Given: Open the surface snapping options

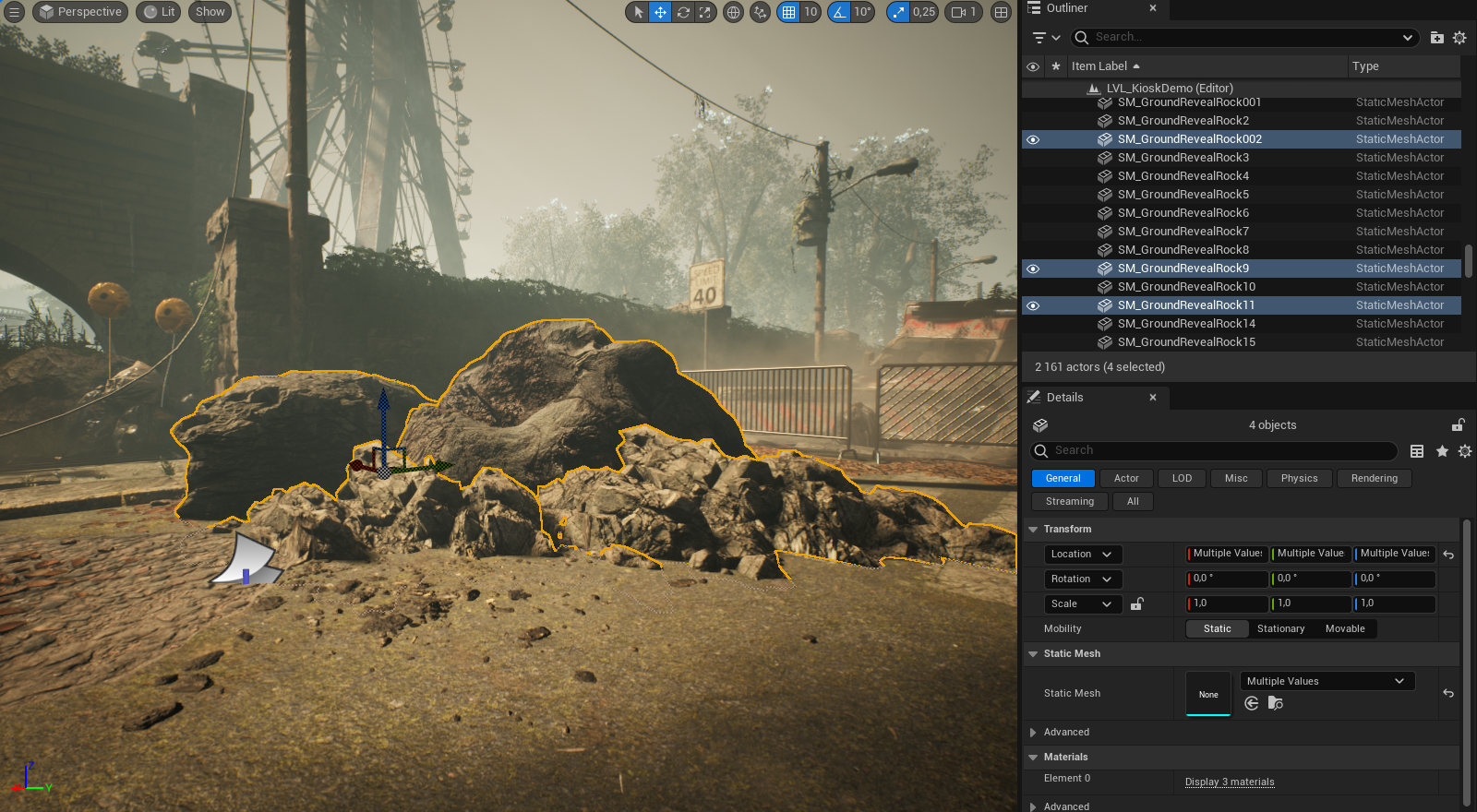Looking at the screenshot, I should click(x=760, y=12).
